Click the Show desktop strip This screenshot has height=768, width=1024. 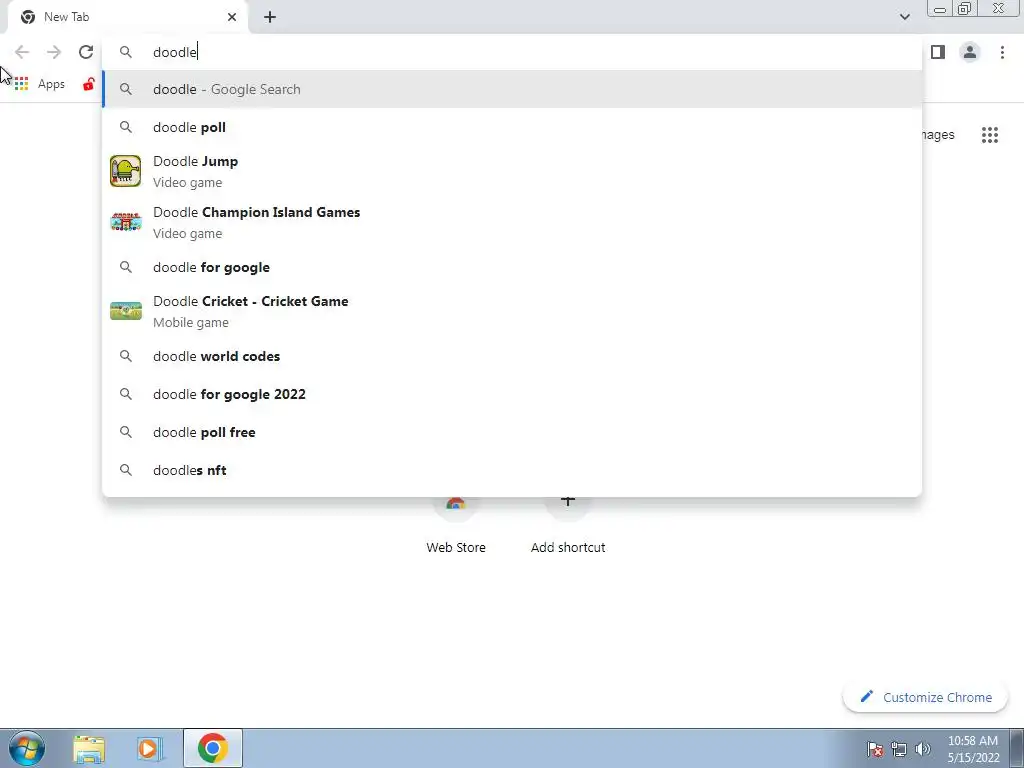pos(1016,748)
